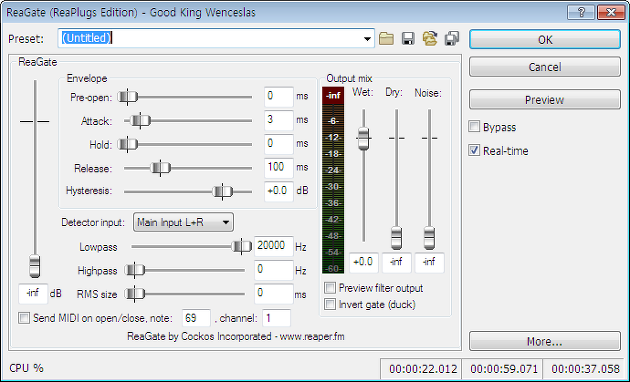
Task: Click the vertical threshold fader handle
Action: (35, 266)
